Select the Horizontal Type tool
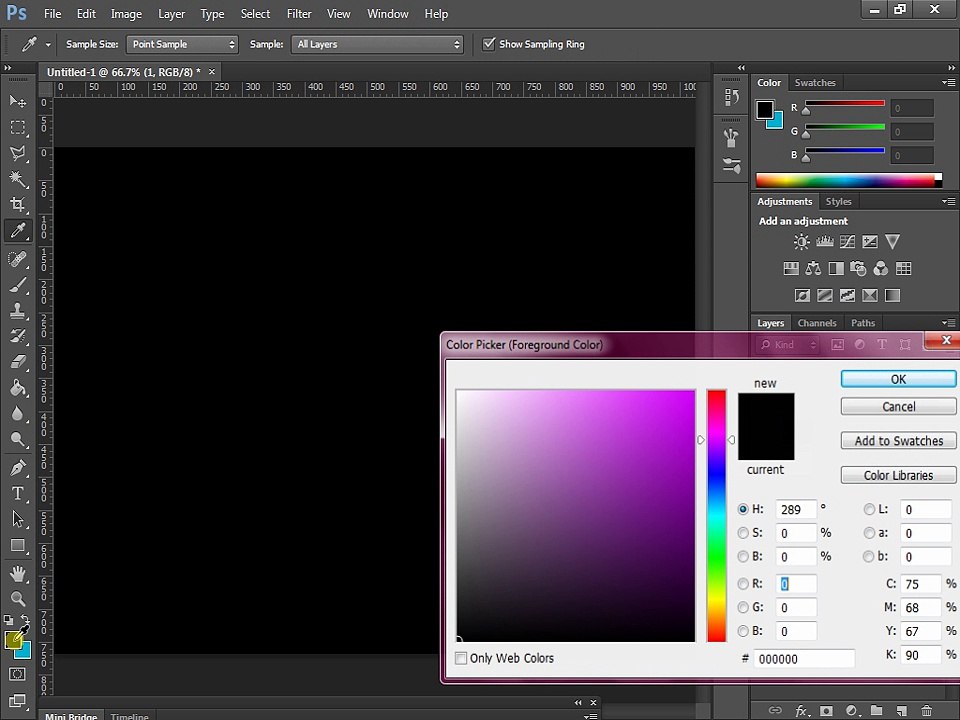The width and height of the screenshot is (960, 720). (18, 493)
